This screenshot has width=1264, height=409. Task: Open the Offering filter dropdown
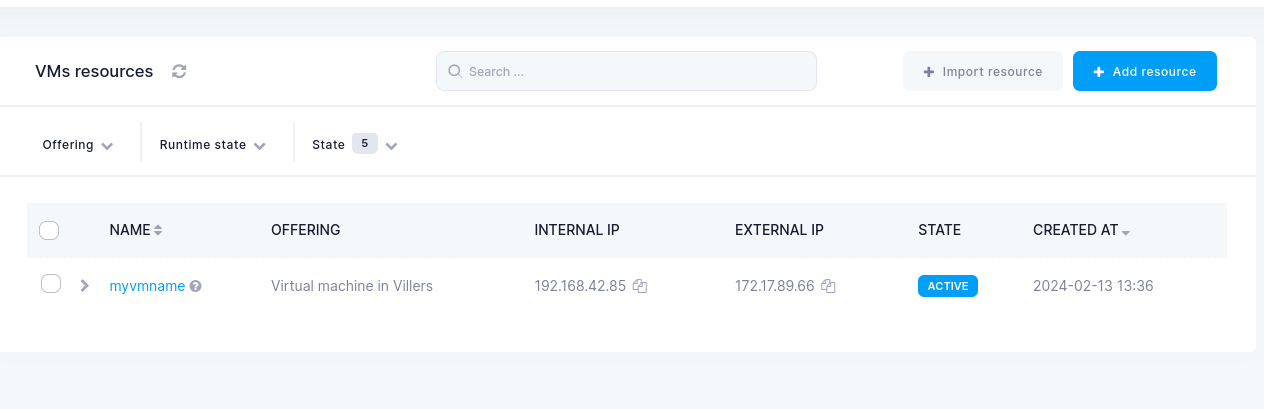[x=77, y=145]
